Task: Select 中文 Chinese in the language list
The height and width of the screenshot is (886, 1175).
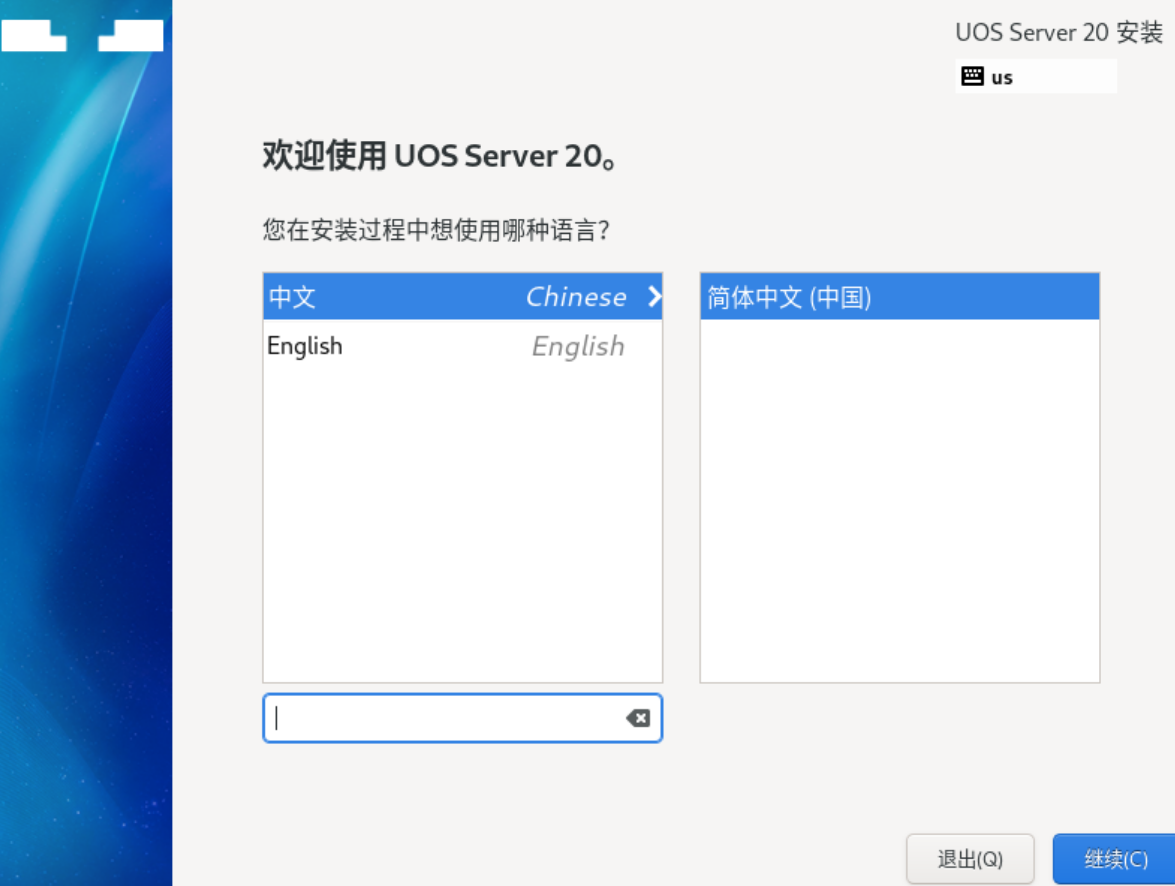Action: pyautogui.click(x=462, y=297)
